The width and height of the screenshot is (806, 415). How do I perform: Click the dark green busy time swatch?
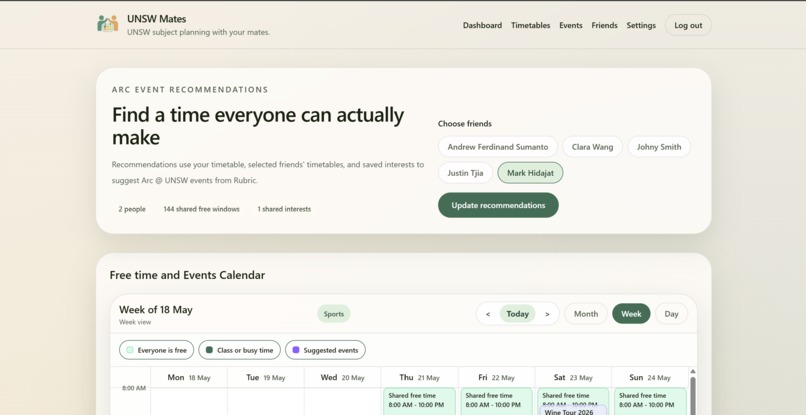(209, 350)
